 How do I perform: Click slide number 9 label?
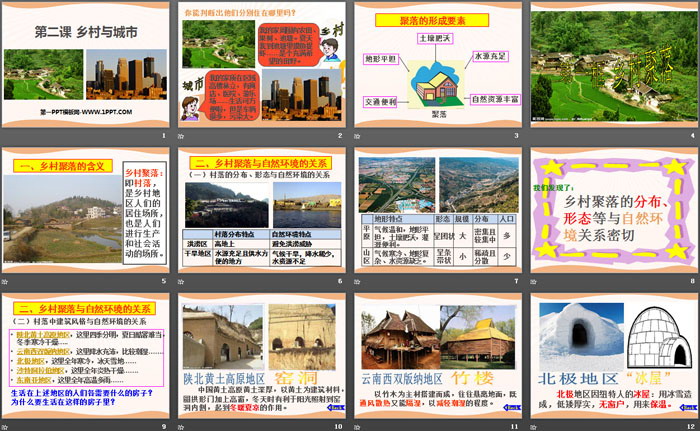[x=164, y=427]
